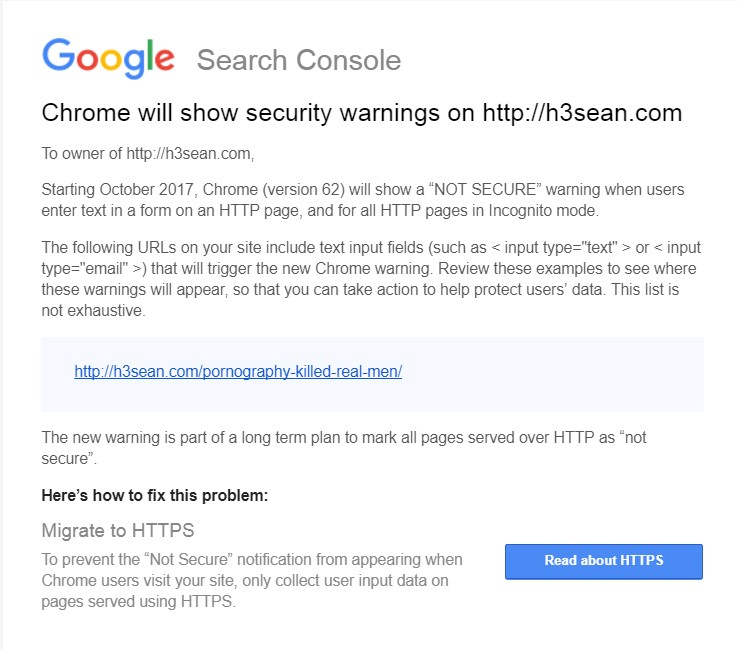Click the Search Console title text
The image size is (737, 649).
(x=298, y=60)
